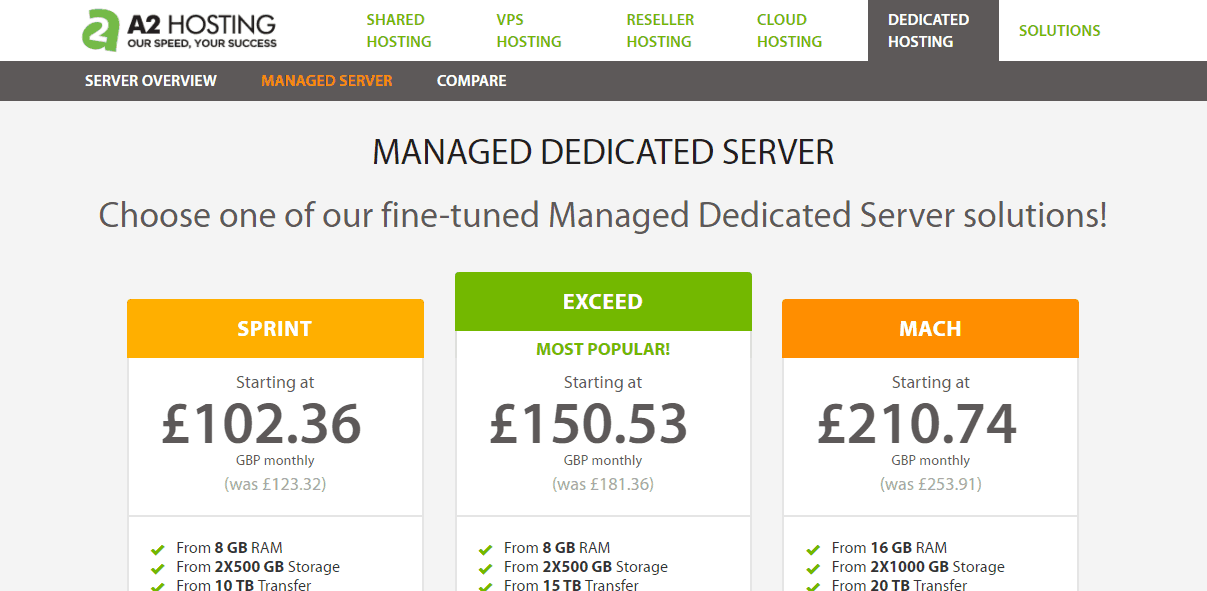Switch to the Server Overview tab
This screenshot has height=591, width=1207.
151,81
